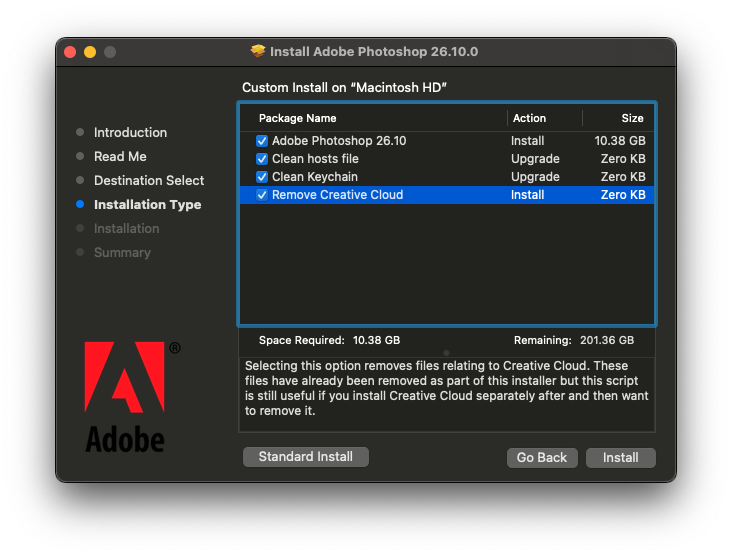Uncheck the Remove Creative Cloud checkbox
The width and height of the screenshot is (732, 556).
[262, 195]
